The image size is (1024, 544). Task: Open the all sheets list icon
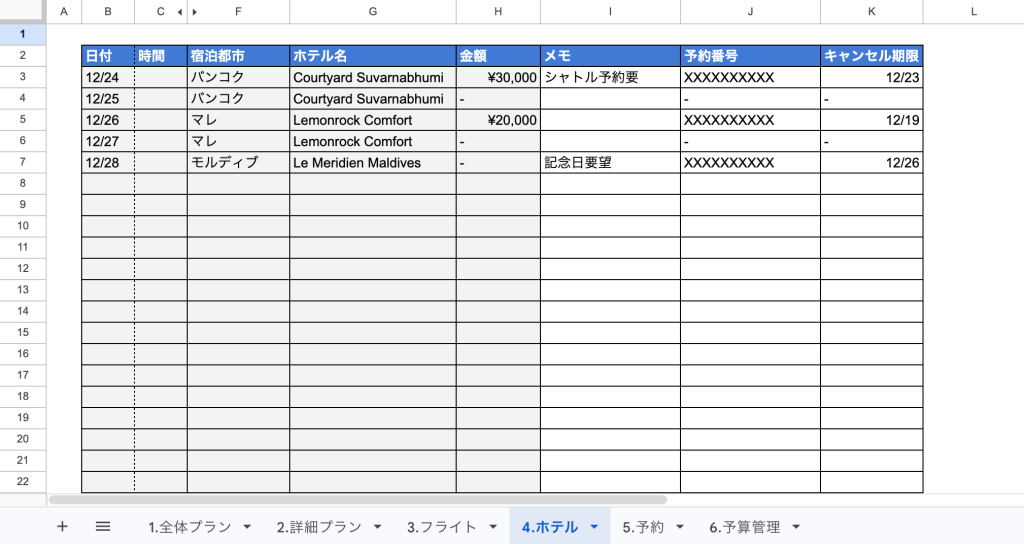click(102, 527)
